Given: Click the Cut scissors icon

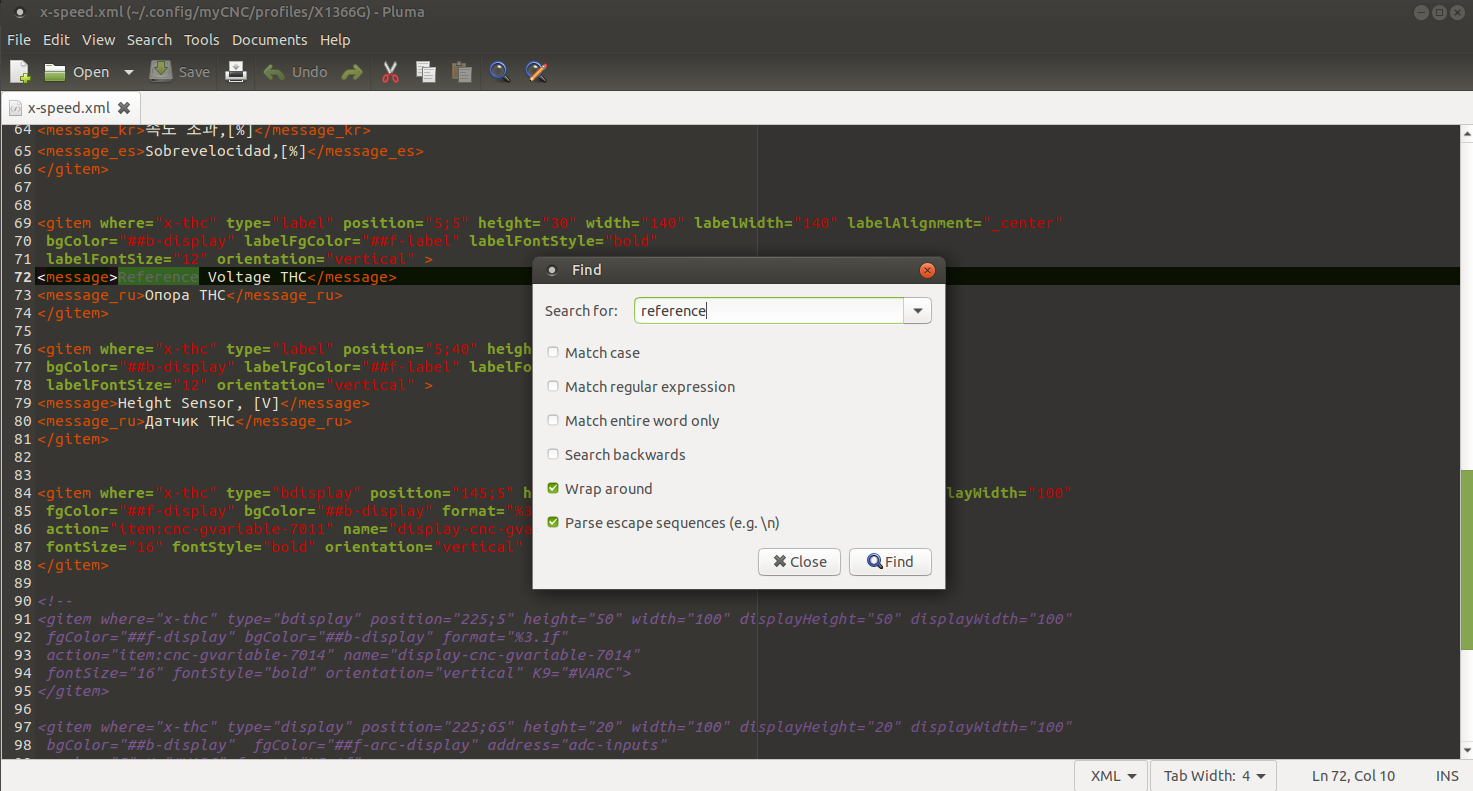Looking at the screenshot, I should coord(390,72).
